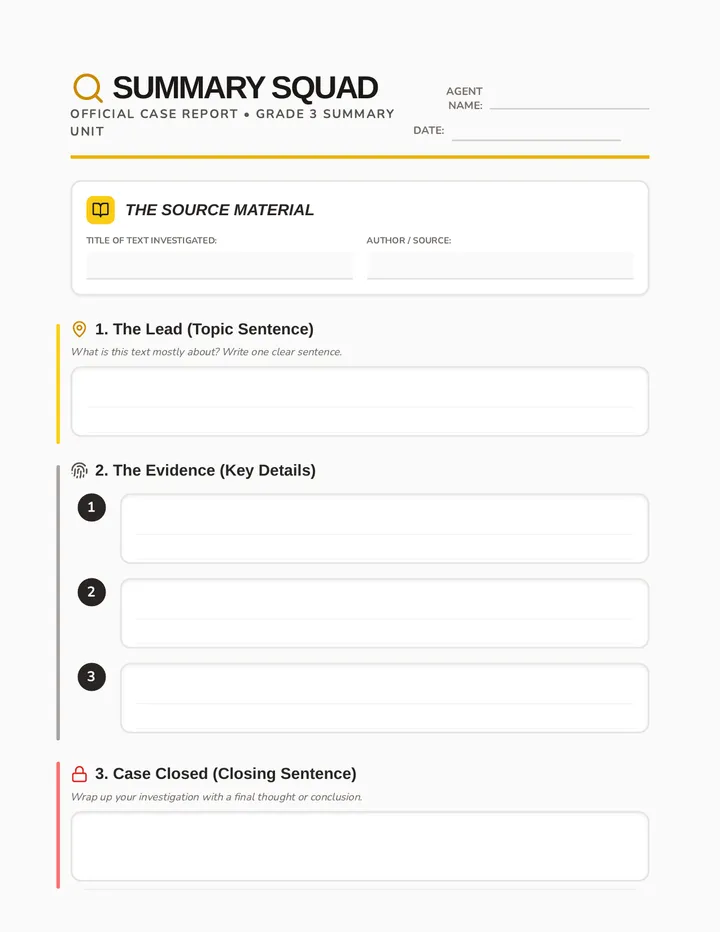
Task: Click the Topic Sentence answer box
Action: (x=360, y=401)
